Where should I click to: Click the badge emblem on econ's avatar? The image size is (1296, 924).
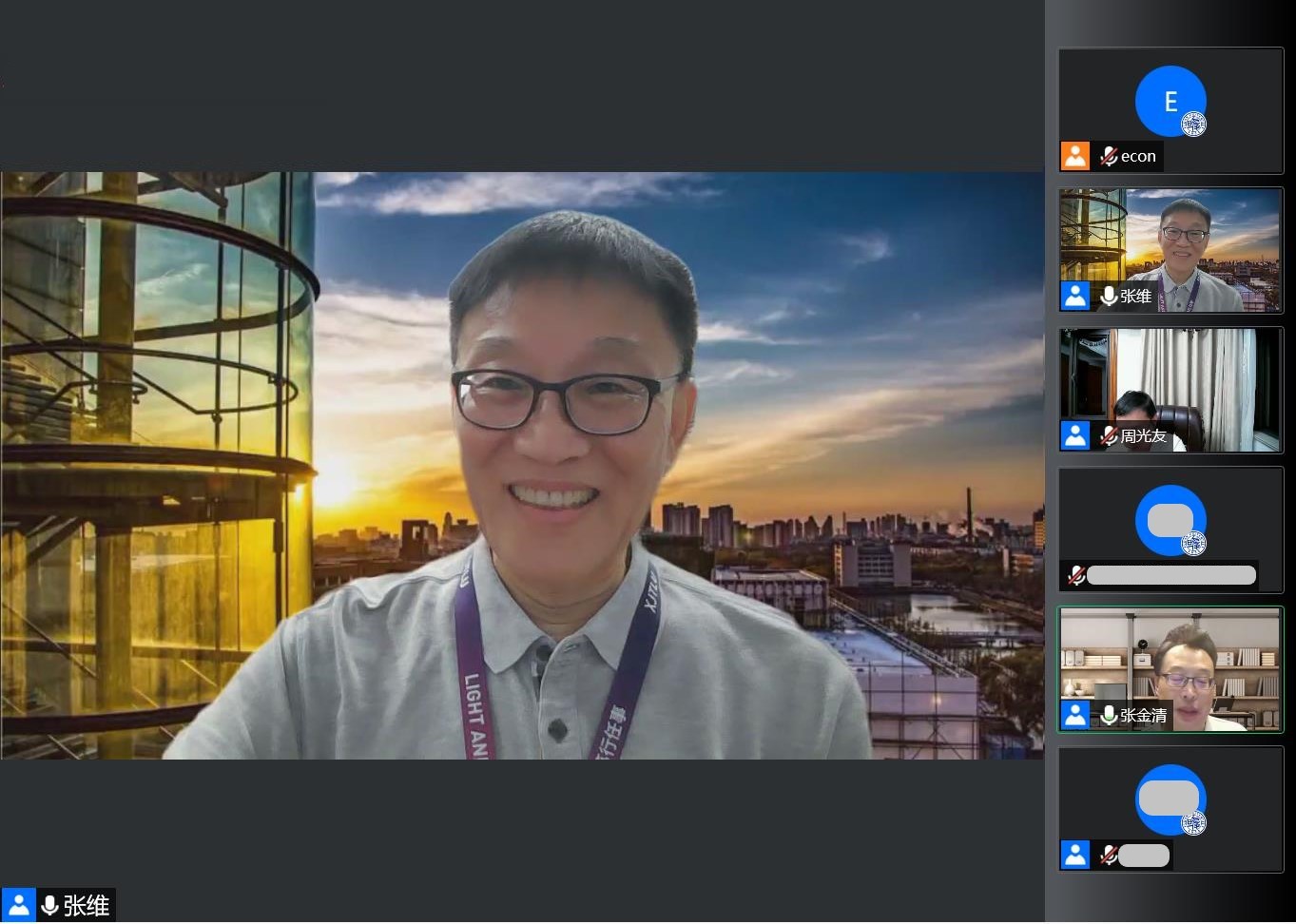pyautogui.click(x=1193, y=125)
